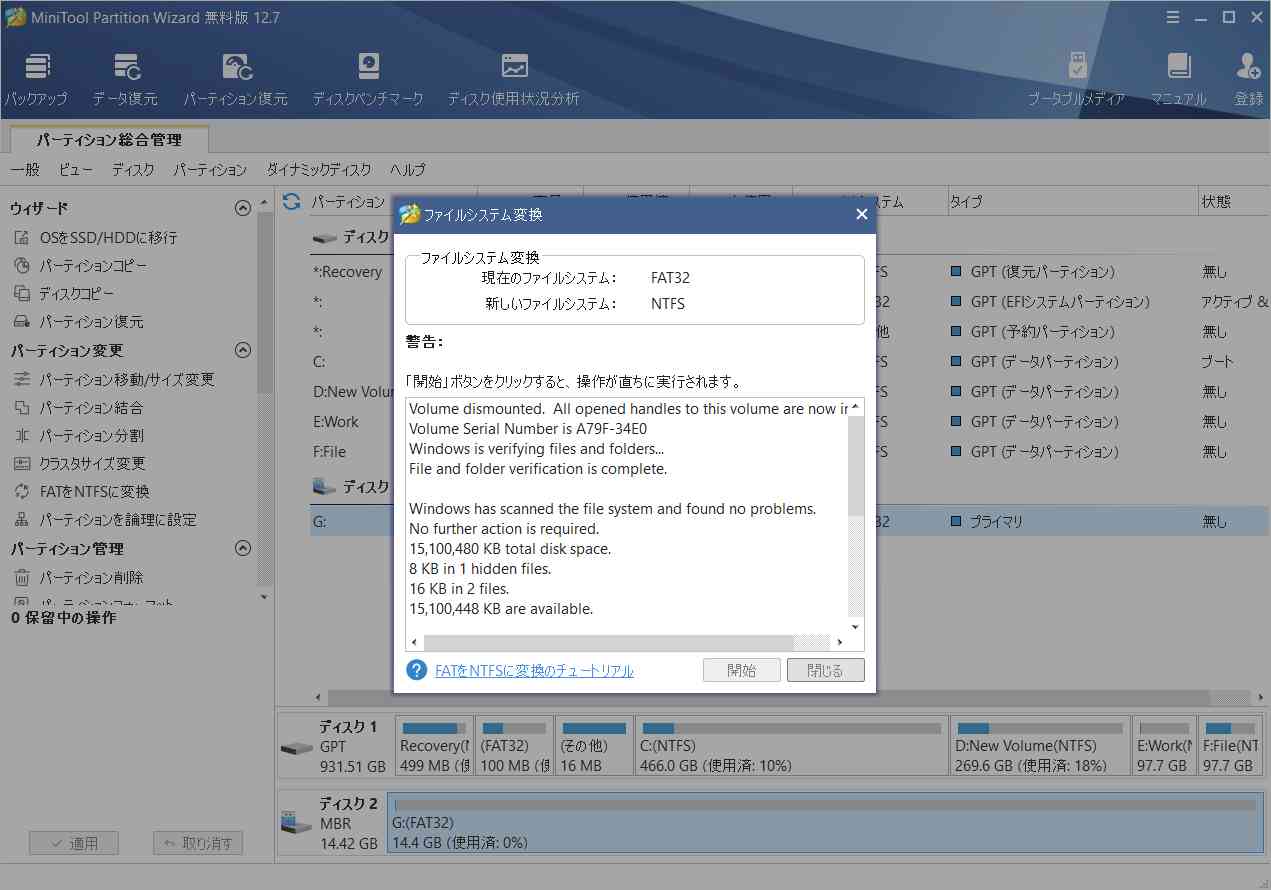Image resolution: width=1271 pixels, height=890 pixels.
Task: Click the log output horizontal scrollbar
Action: coord(608,642)
